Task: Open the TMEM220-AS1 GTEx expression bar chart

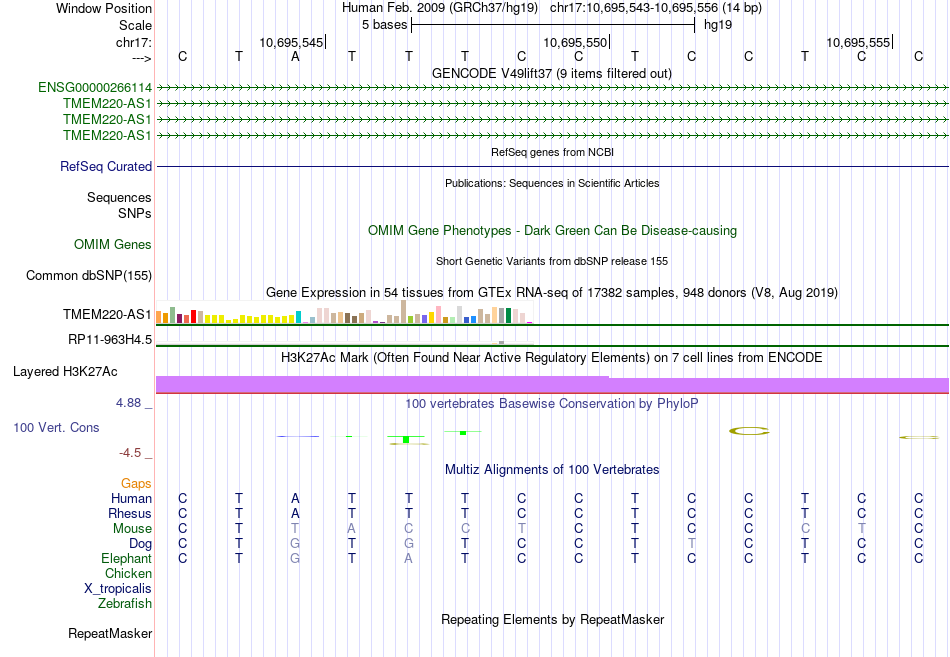Action: coord(344,312)
